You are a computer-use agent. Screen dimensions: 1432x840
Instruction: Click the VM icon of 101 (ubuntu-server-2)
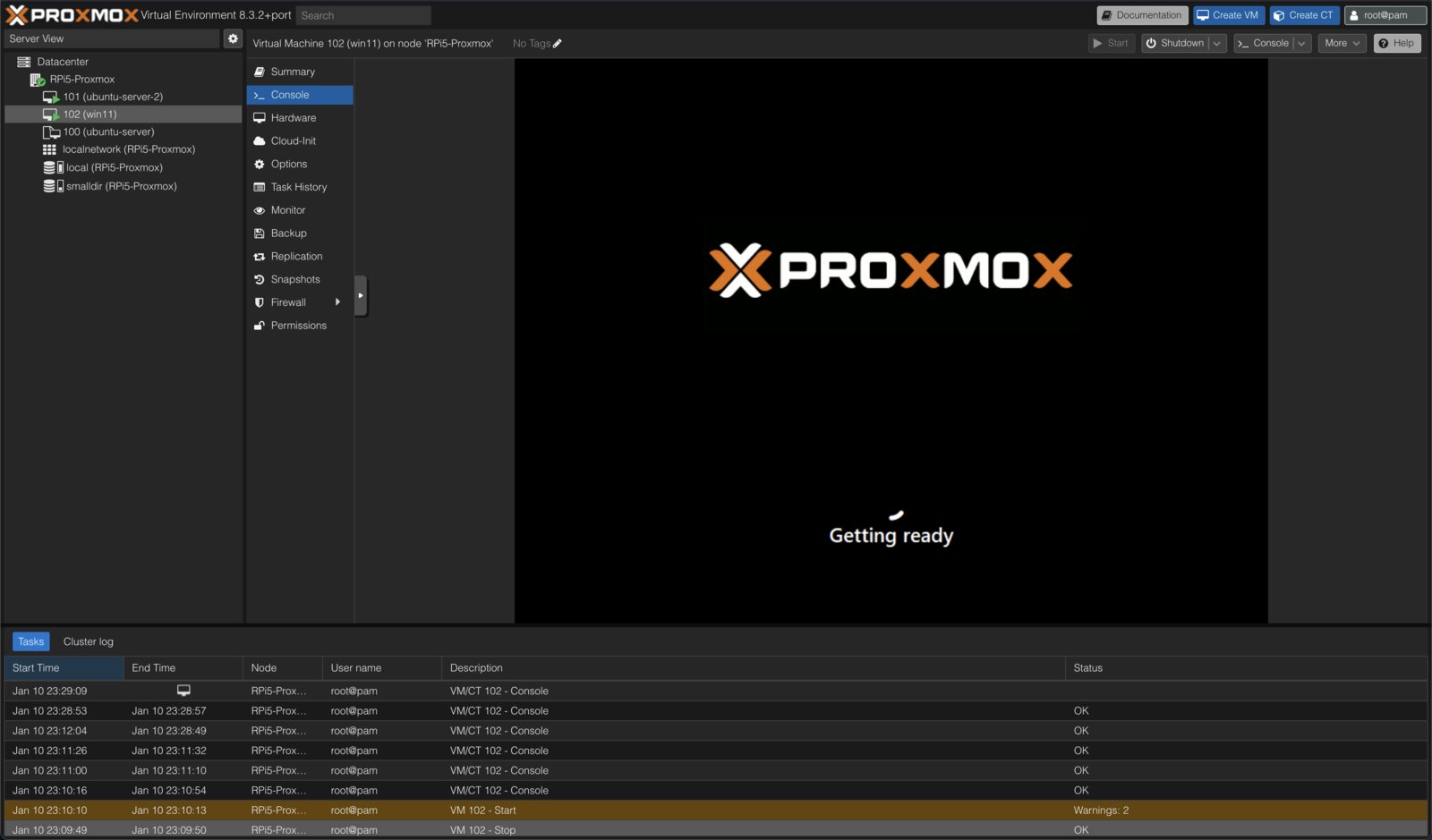point(51,97)
